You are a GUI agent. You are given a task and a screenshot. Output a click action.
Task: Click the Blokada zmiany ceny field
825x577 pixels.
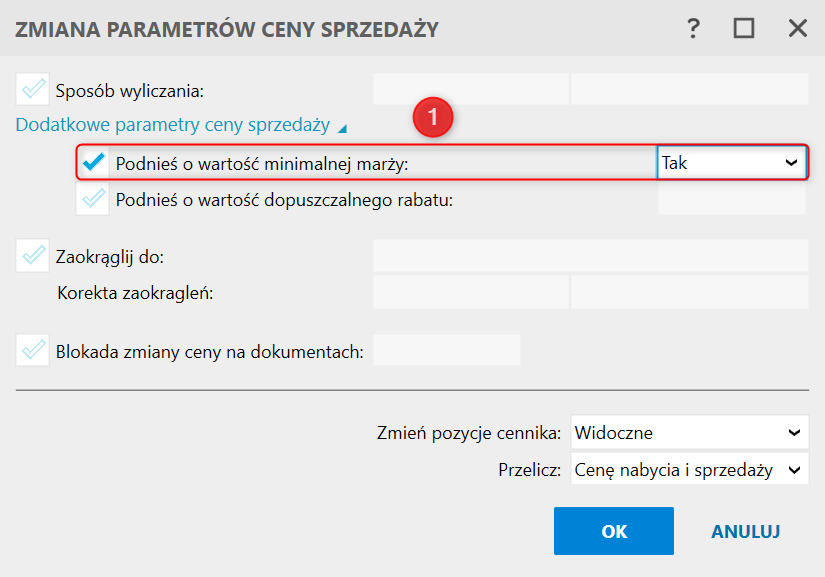[x=446, y=350]
